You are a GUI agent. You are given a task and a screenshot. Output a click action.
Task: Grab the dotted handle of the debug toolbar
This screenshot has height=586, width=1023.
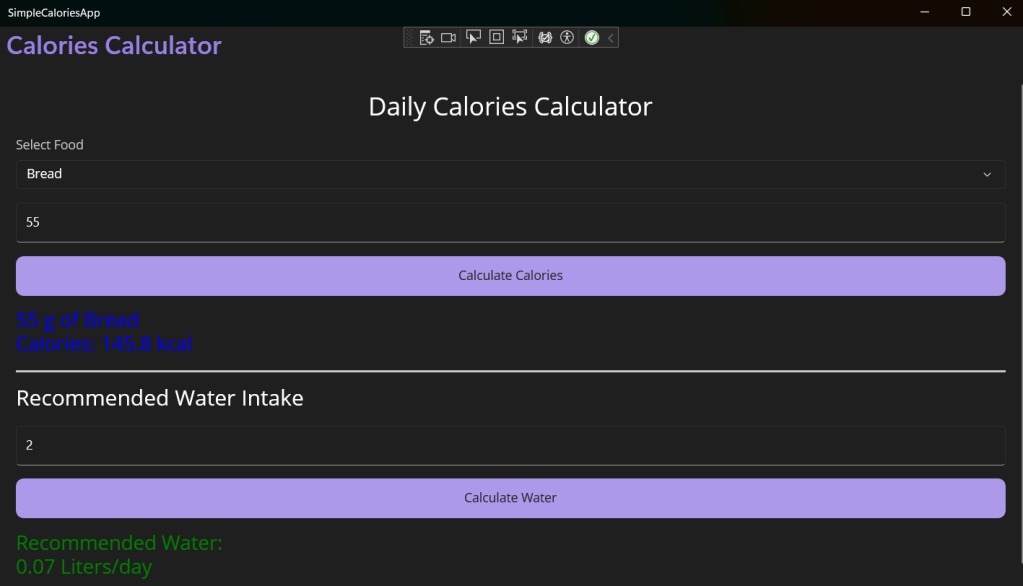[410, 38]
